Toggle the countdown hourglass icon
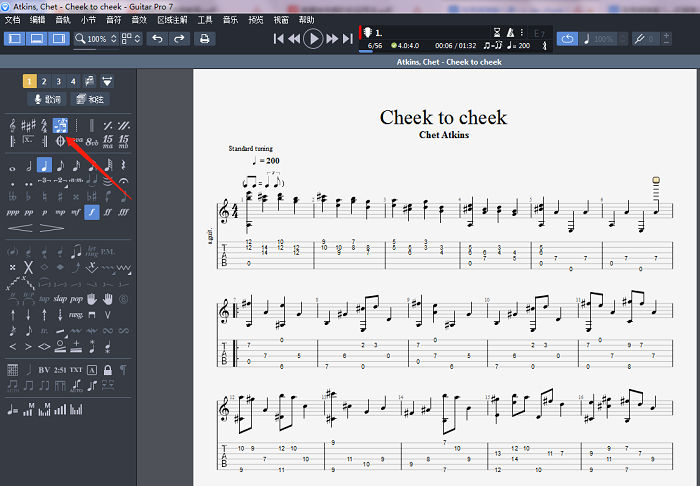This screenshot has height=486, width=700. 497,33
